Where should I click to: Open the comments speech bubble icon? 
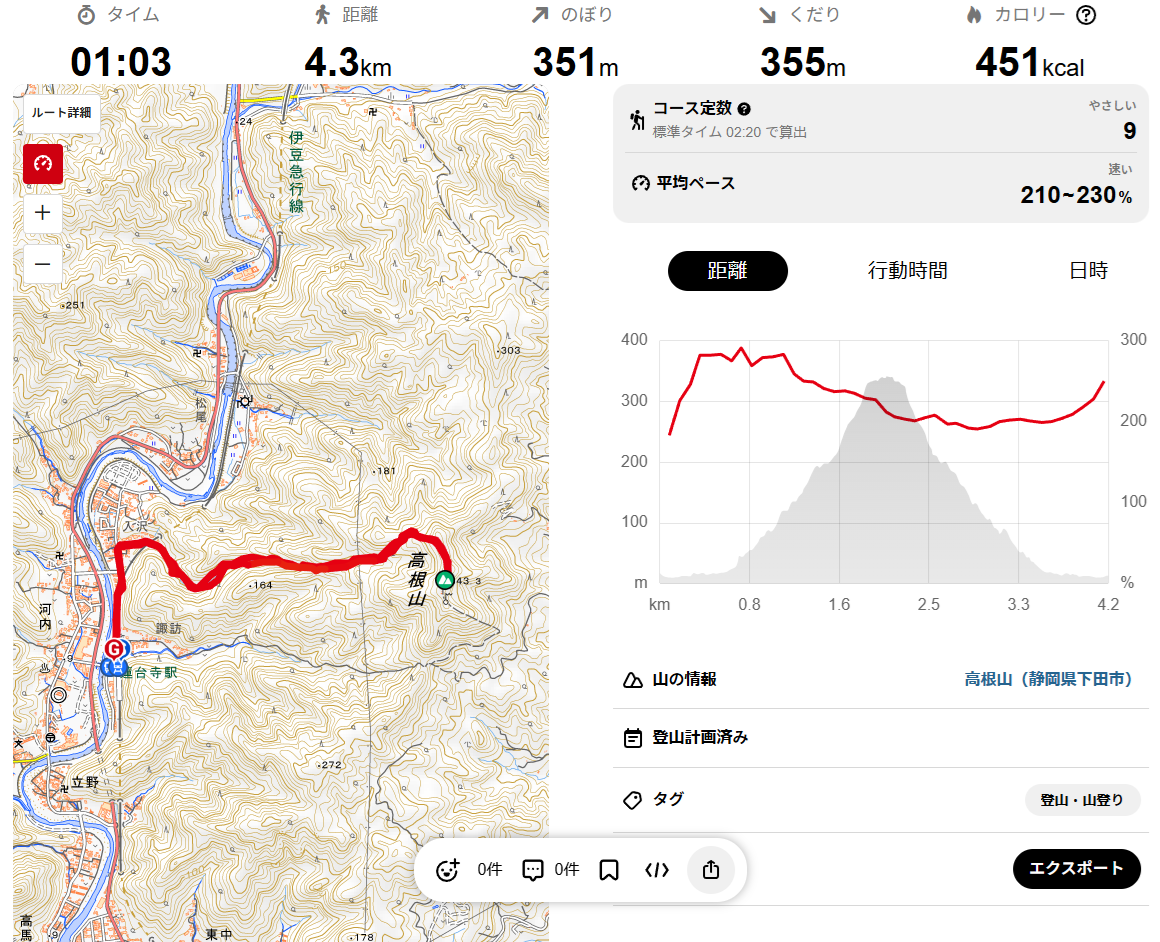[533, 870]
